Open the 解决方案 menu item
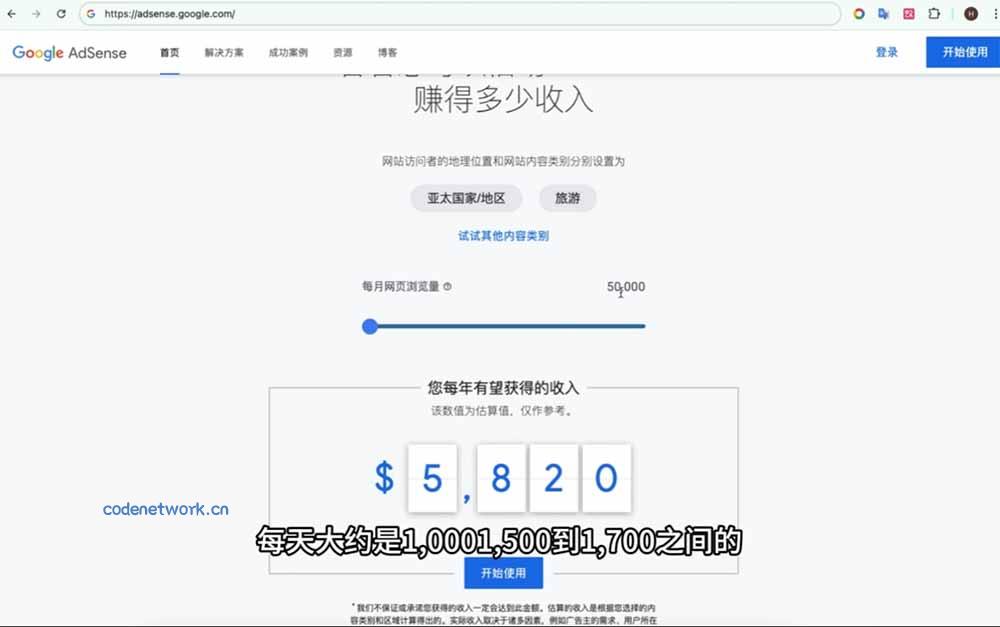Image resolution: width=1000 pixels, height=627 pixels. 224,53
